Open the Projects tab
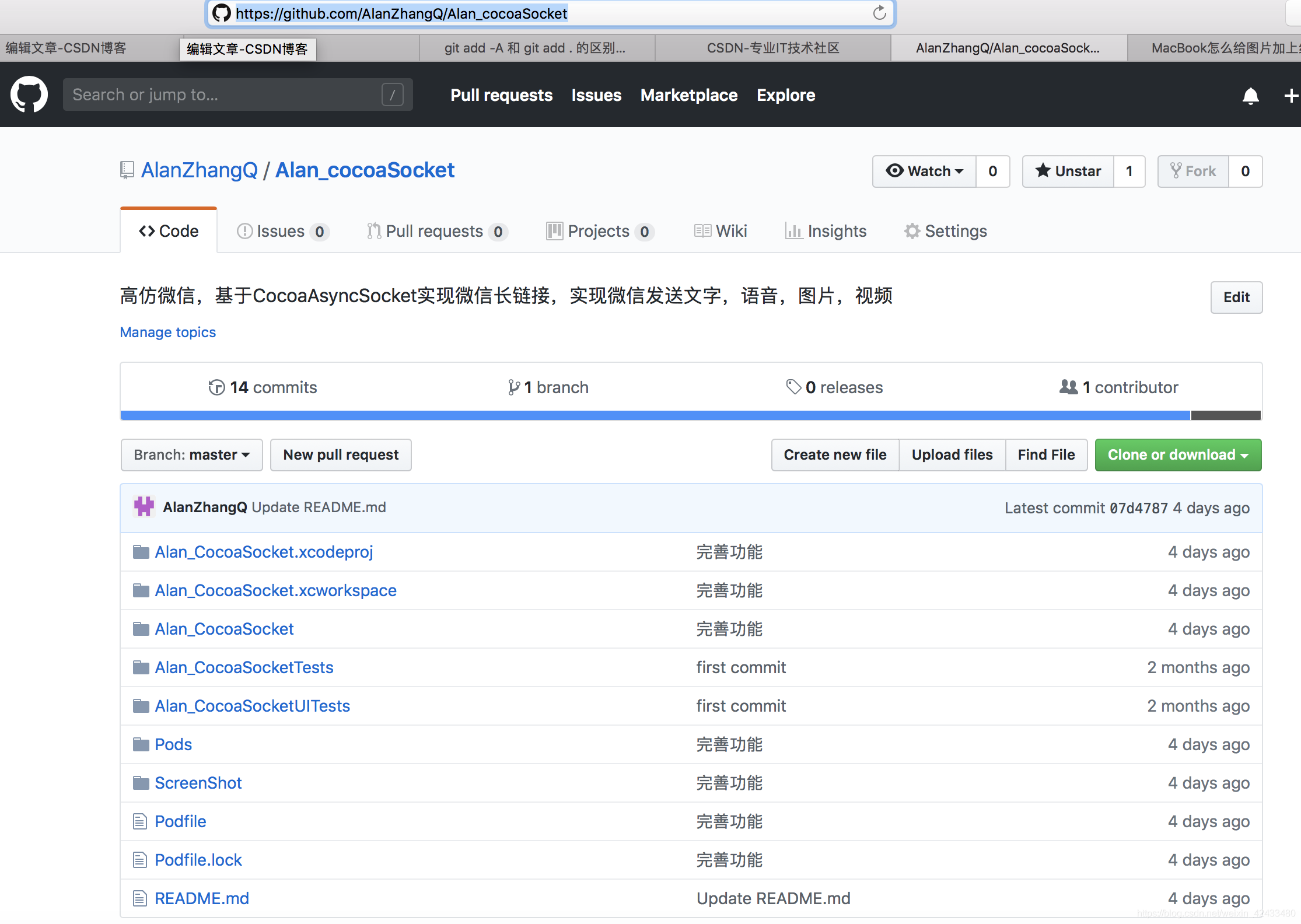The image size is (1301, 924). point(600,231)
